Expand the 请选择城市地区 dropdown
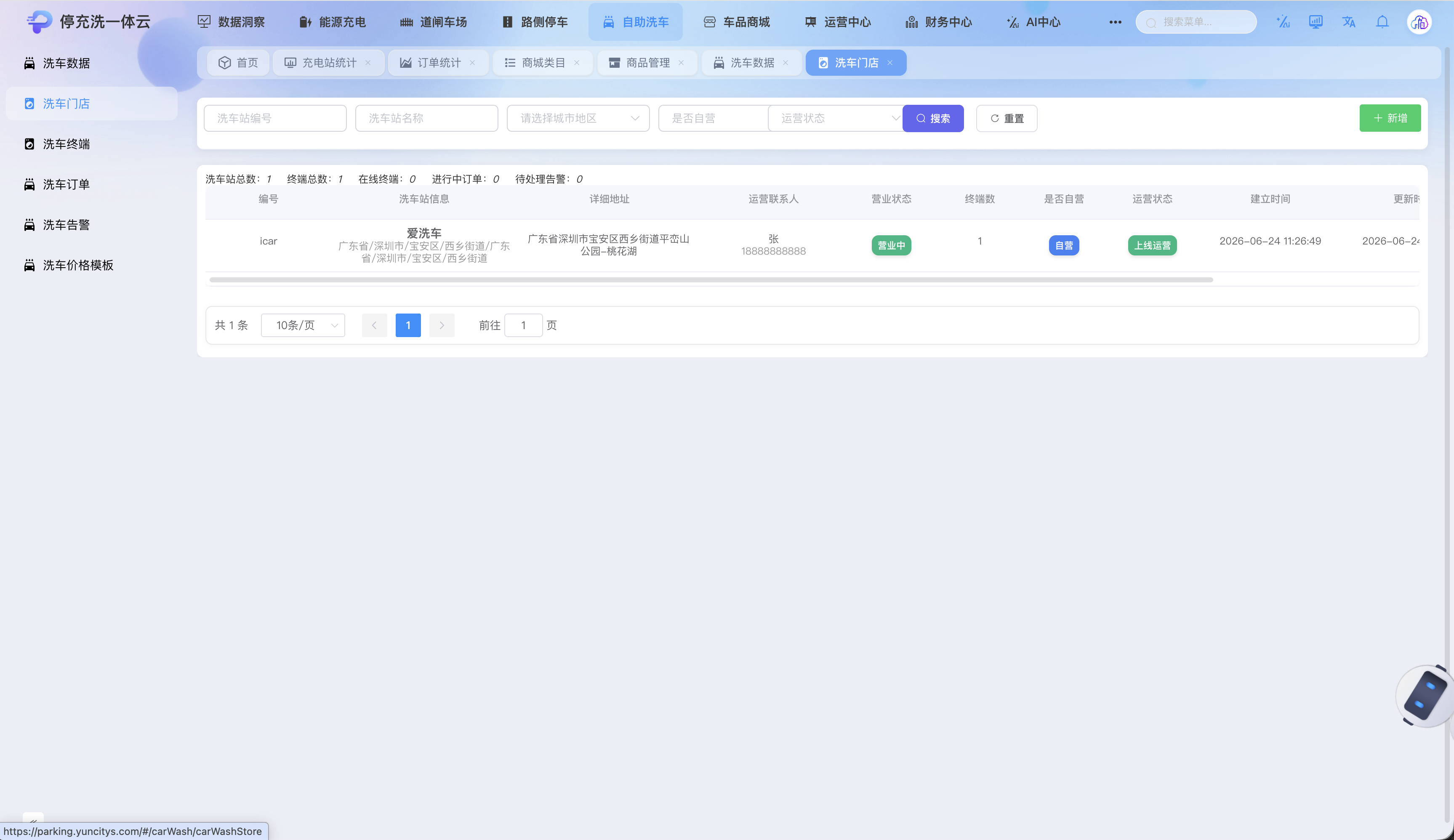This screenshot has width=1454, height=840. tap(578, 118)
